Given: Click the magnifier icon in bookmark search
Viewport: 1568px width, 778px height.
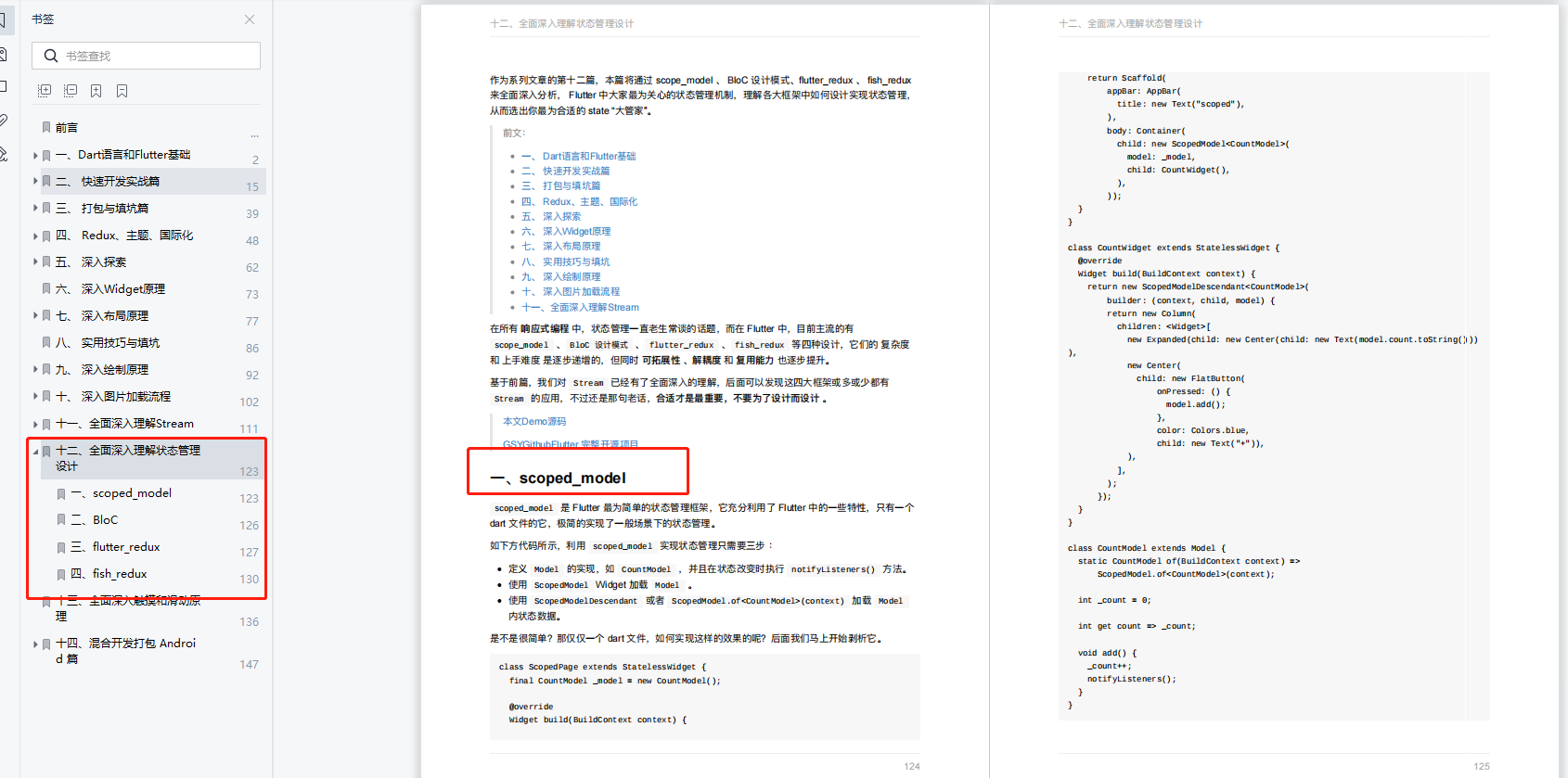Looking at the screenshot, I should (x=51, y=56).
